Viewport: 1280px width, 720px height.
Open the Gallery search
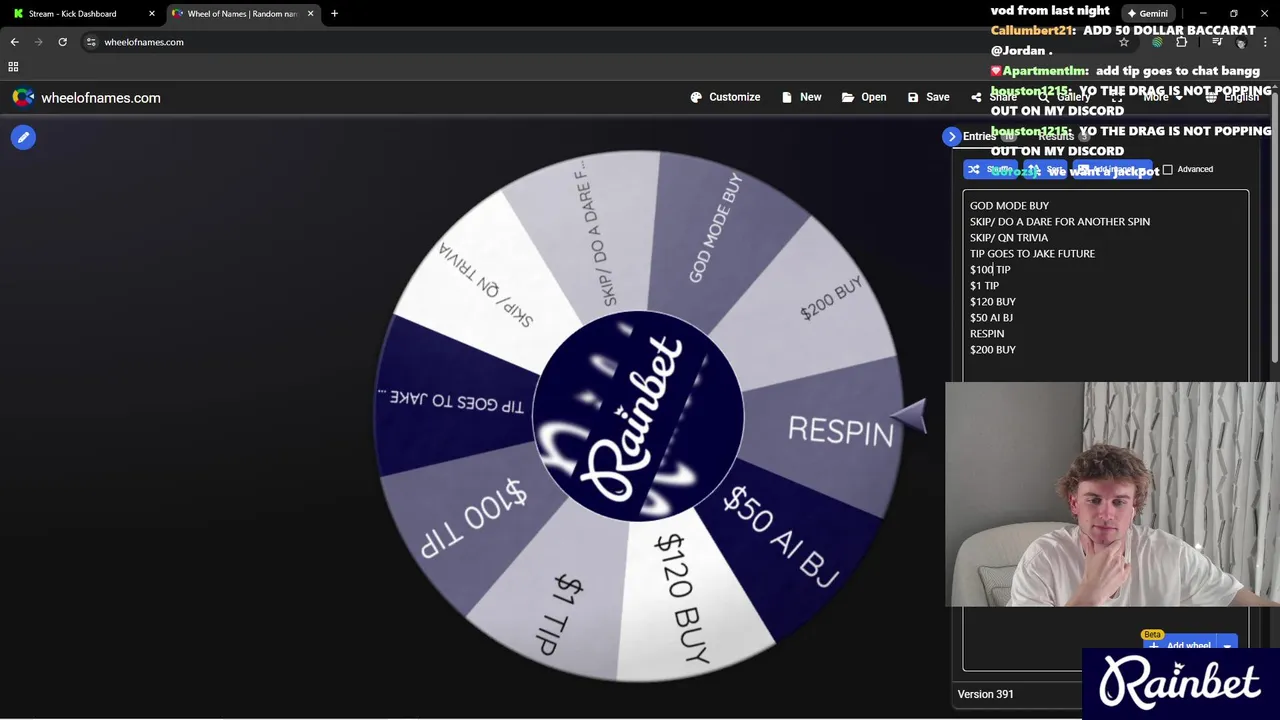click(1065, 97)
